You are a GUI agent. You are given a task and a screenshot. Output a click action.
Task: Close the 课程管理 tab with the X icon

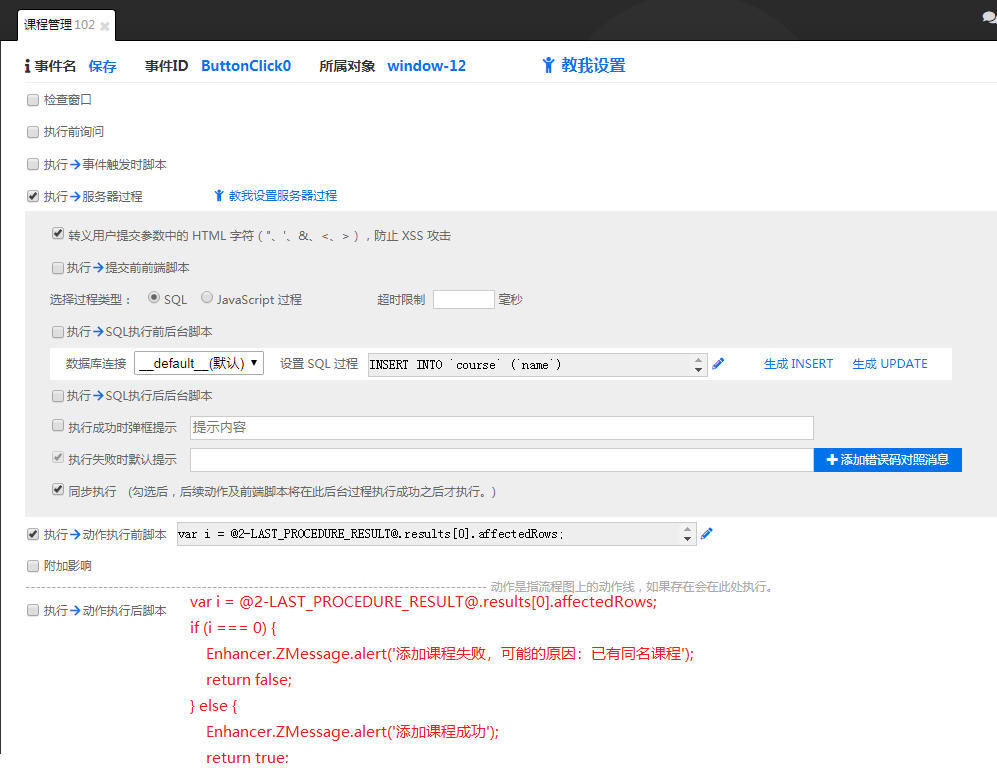pos(105,26)
